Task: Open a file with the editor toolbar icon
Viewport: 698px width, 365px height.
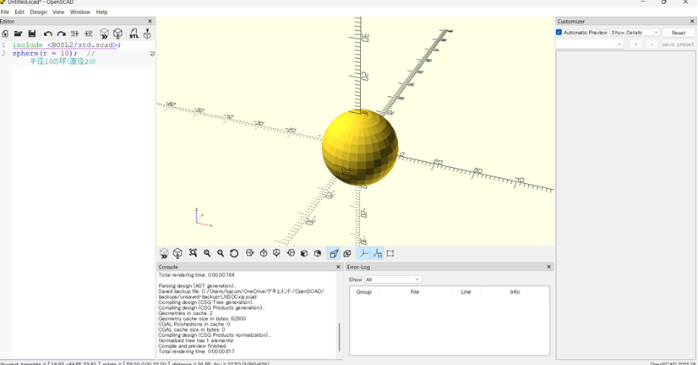Action: (x=18, y=33)
